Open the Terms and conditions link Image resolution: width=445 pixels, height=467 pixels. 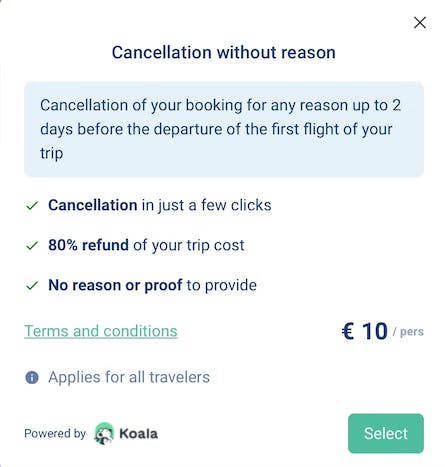(101, 331)
